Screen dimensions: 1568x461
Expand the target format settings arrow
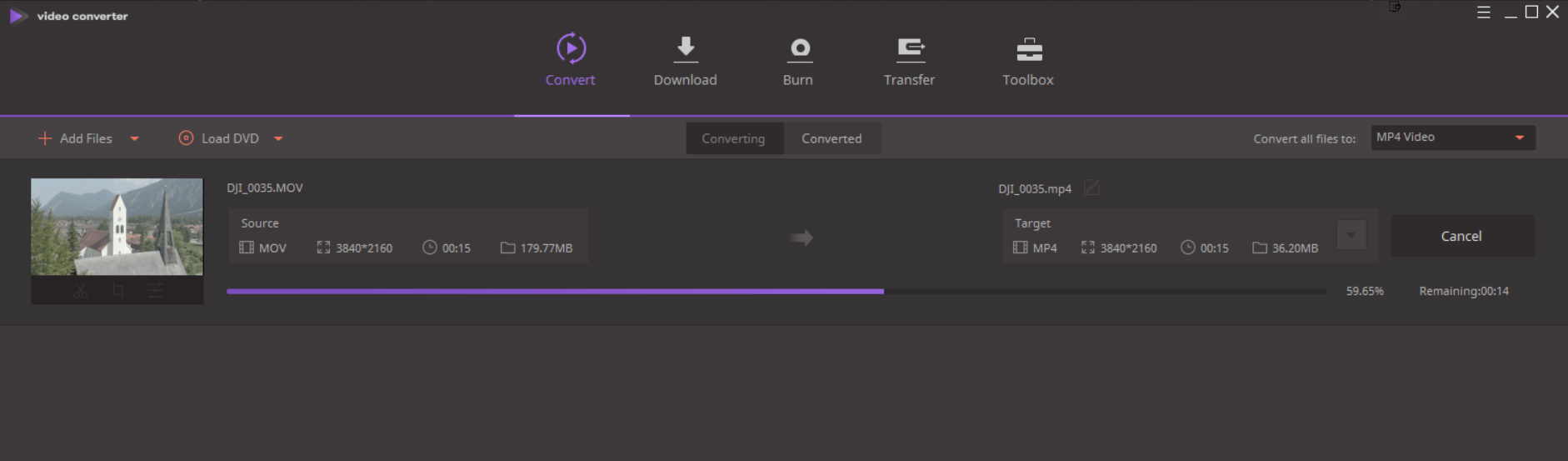point(1351,235)
